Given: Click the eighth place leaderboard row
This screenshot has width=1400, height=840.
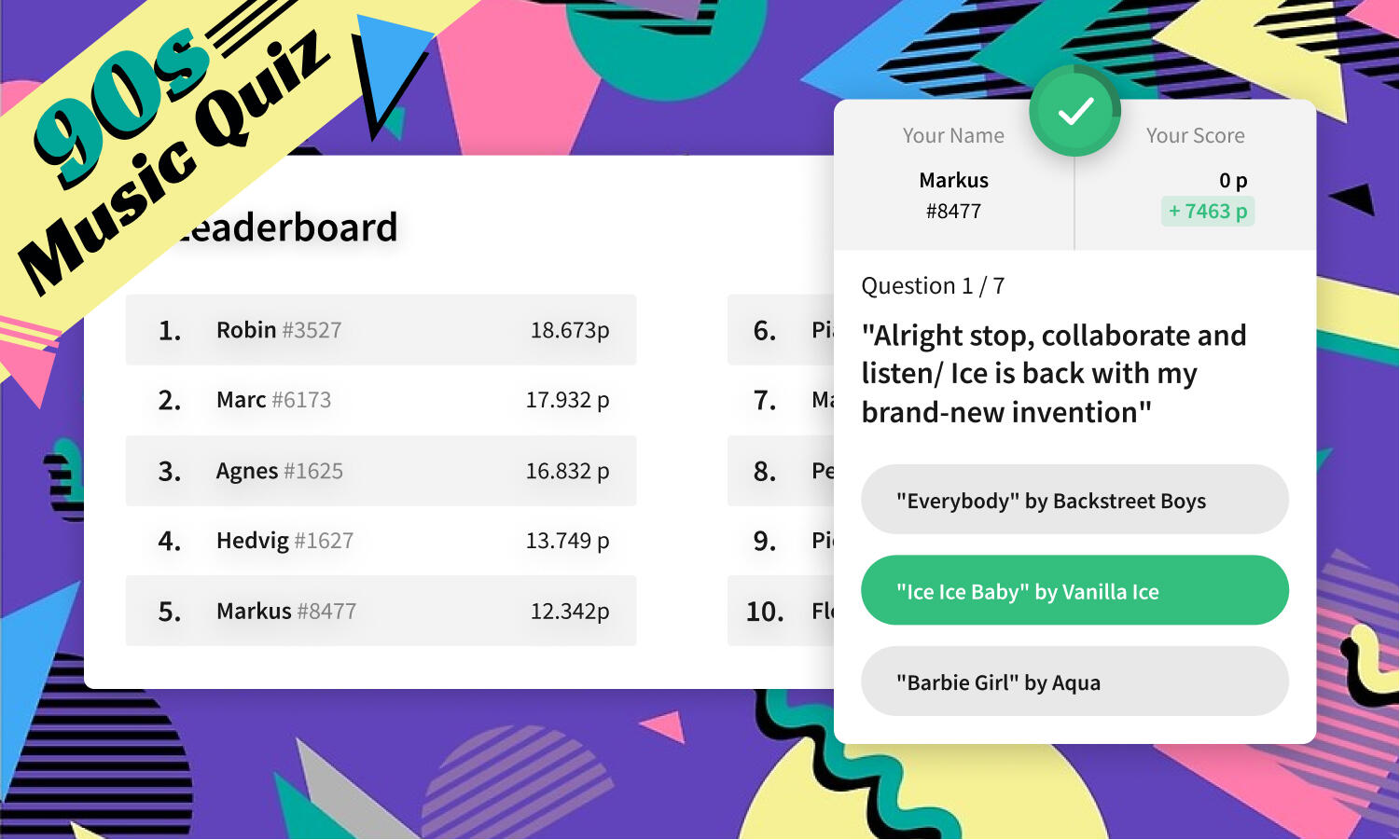Looking at the screenshot, I should [781, 471].
